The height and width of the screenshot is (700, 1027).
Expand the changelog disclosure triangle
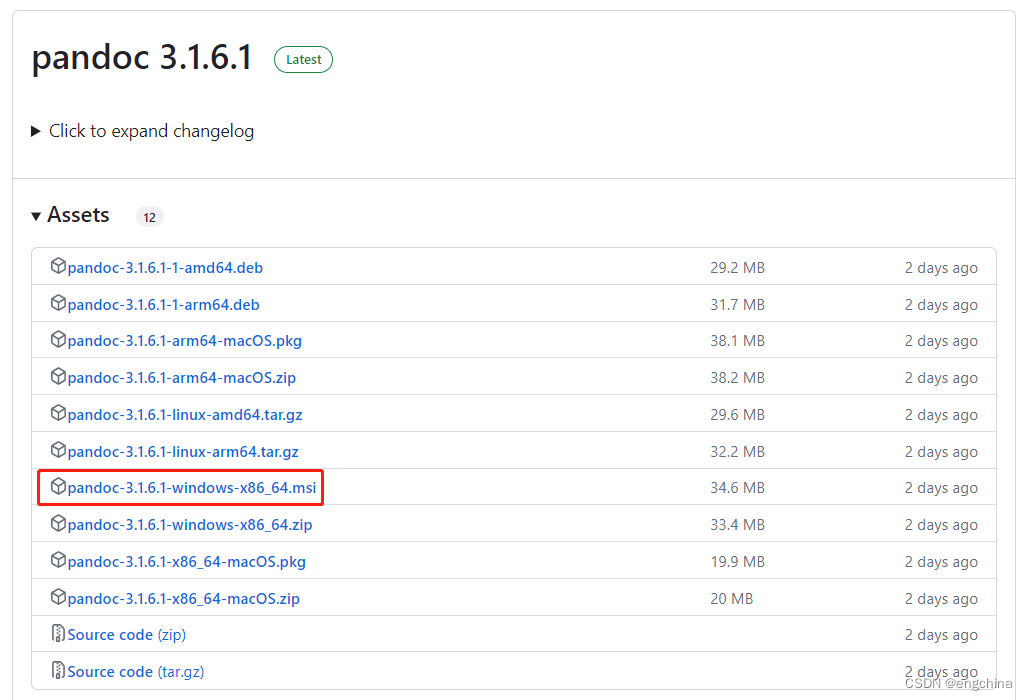36,131
